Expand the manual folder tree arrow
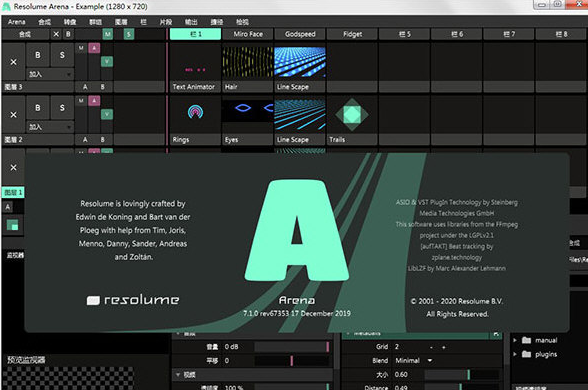The image size is (588, 390). (x=515, y=340)
